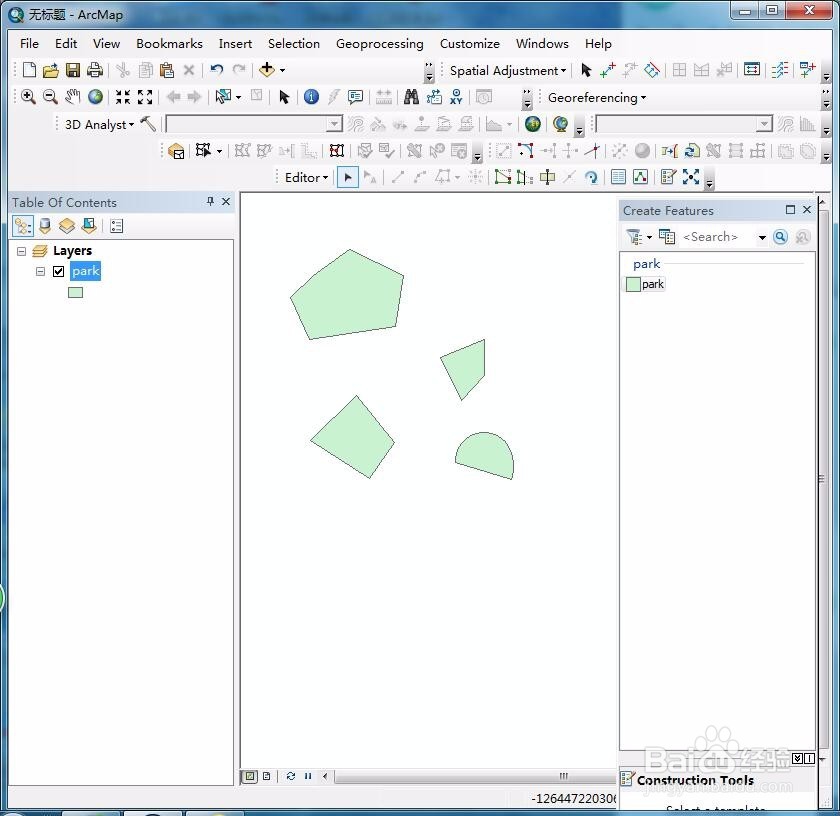Click the park layer green symbol swatch
The image size is (840, 816).
(x=76, y=293)
